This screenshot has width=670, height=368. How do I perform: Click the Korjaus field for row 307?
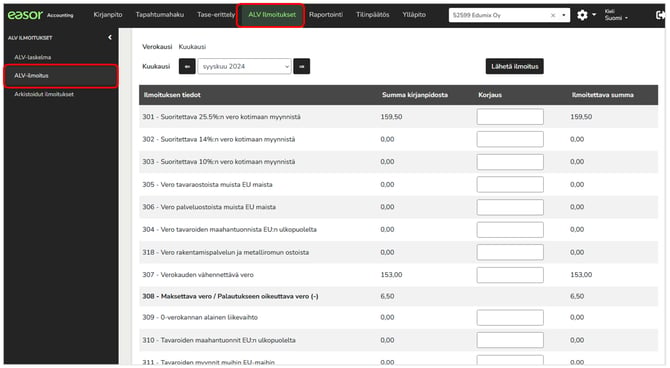(x=510, y=275)
